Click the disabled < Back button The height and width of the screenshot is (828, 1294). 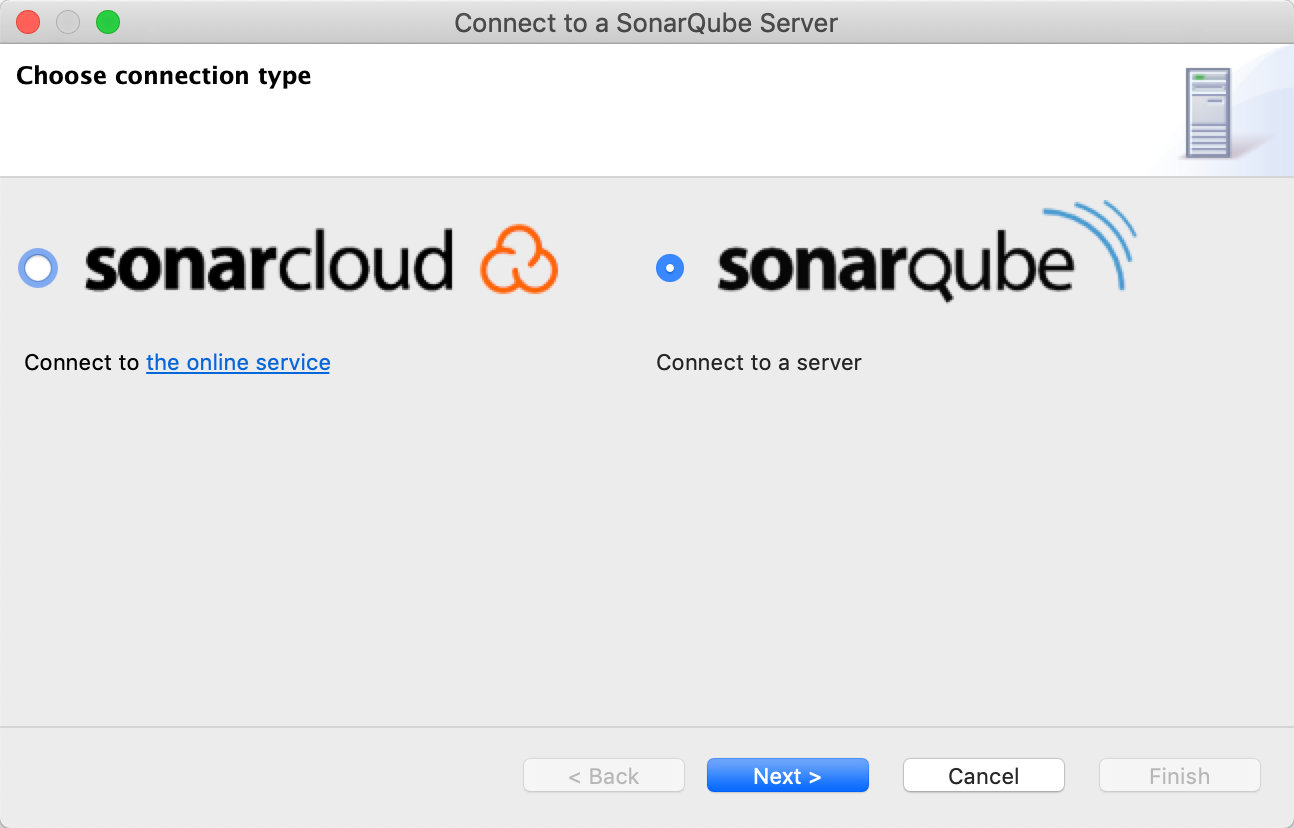click(603, 776)
